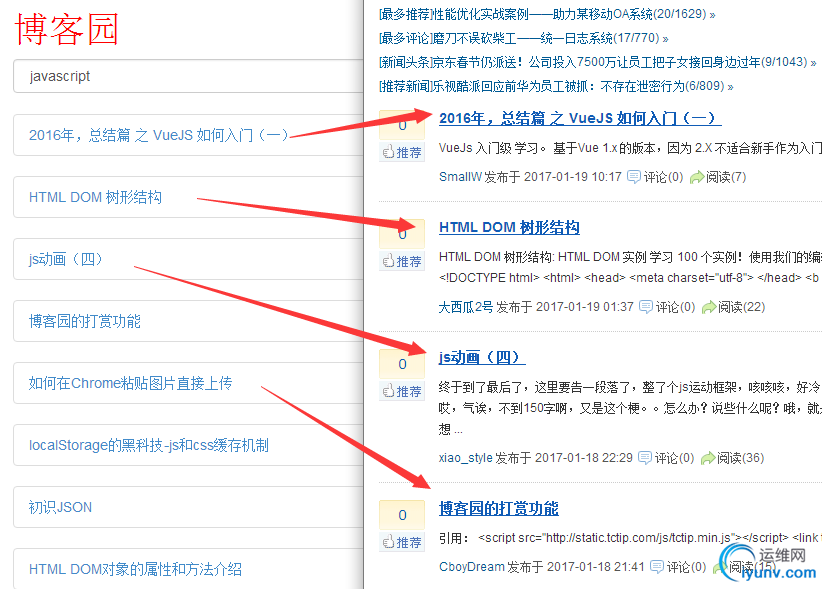Viewport: 822px width, 589px height.
Task: Visit author 大西瓜2号's profile link
Action: coord(466,307)
